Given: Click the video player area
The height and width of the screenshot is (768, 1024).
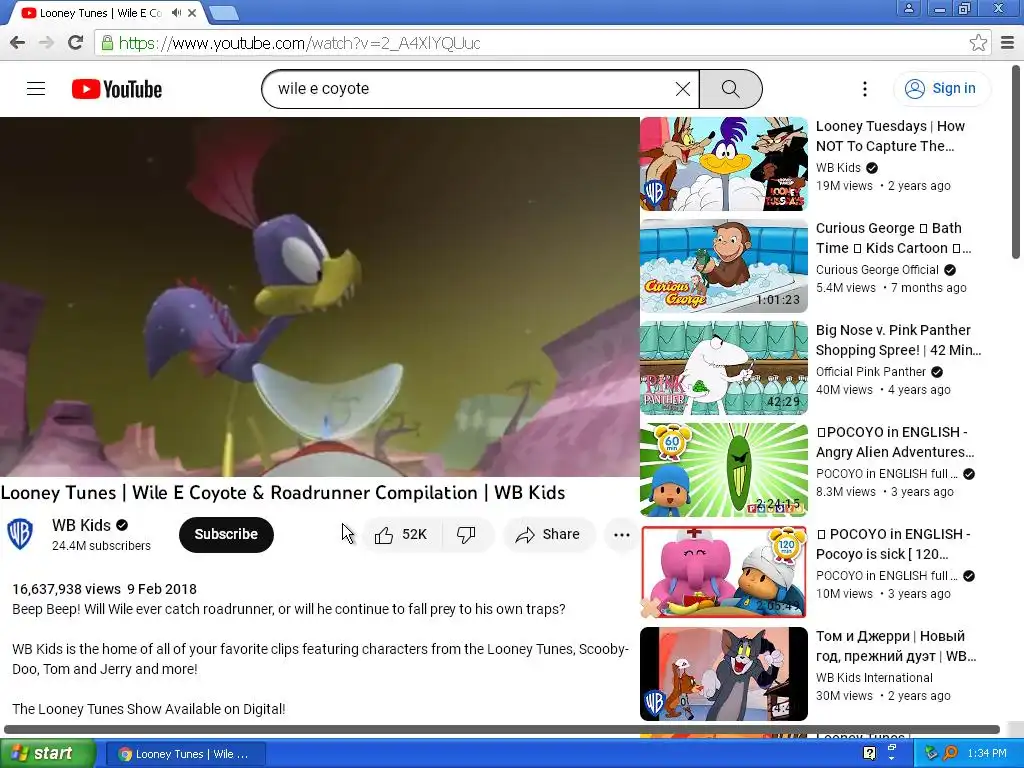Looking at the screenshot, I should (319, 297).
